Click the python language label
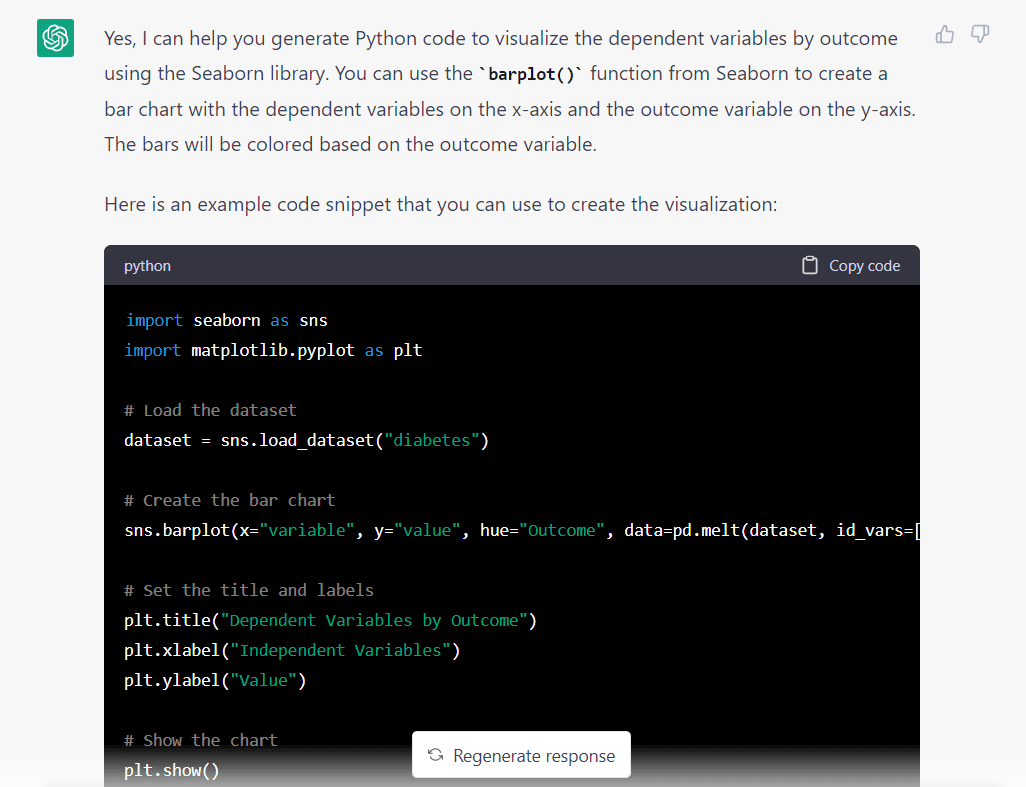Viewport: 1026px width, 787px height. pos(147,266)
